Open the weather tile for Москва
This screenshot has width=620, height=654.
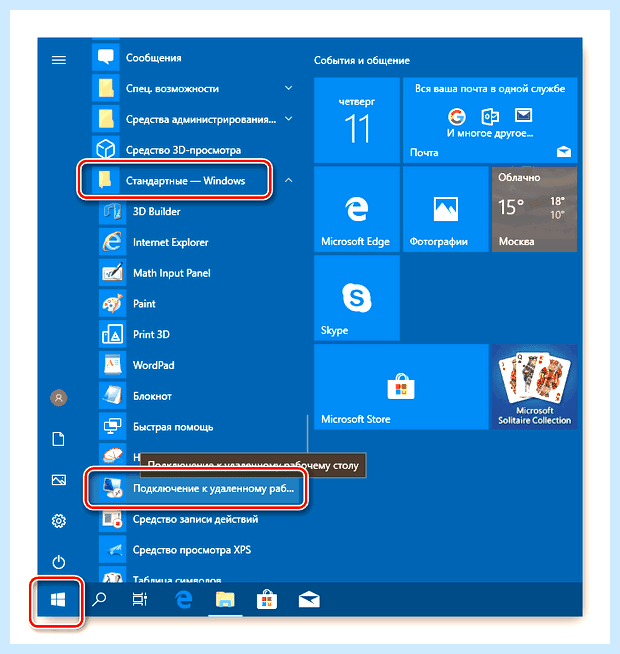coord(534,209)
